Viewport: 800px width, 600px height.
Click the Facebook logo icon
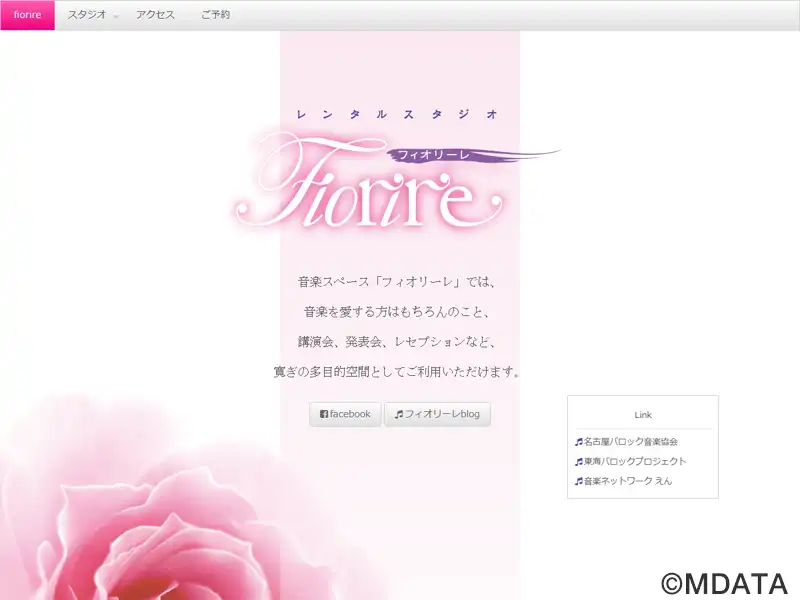coord(323,414)
